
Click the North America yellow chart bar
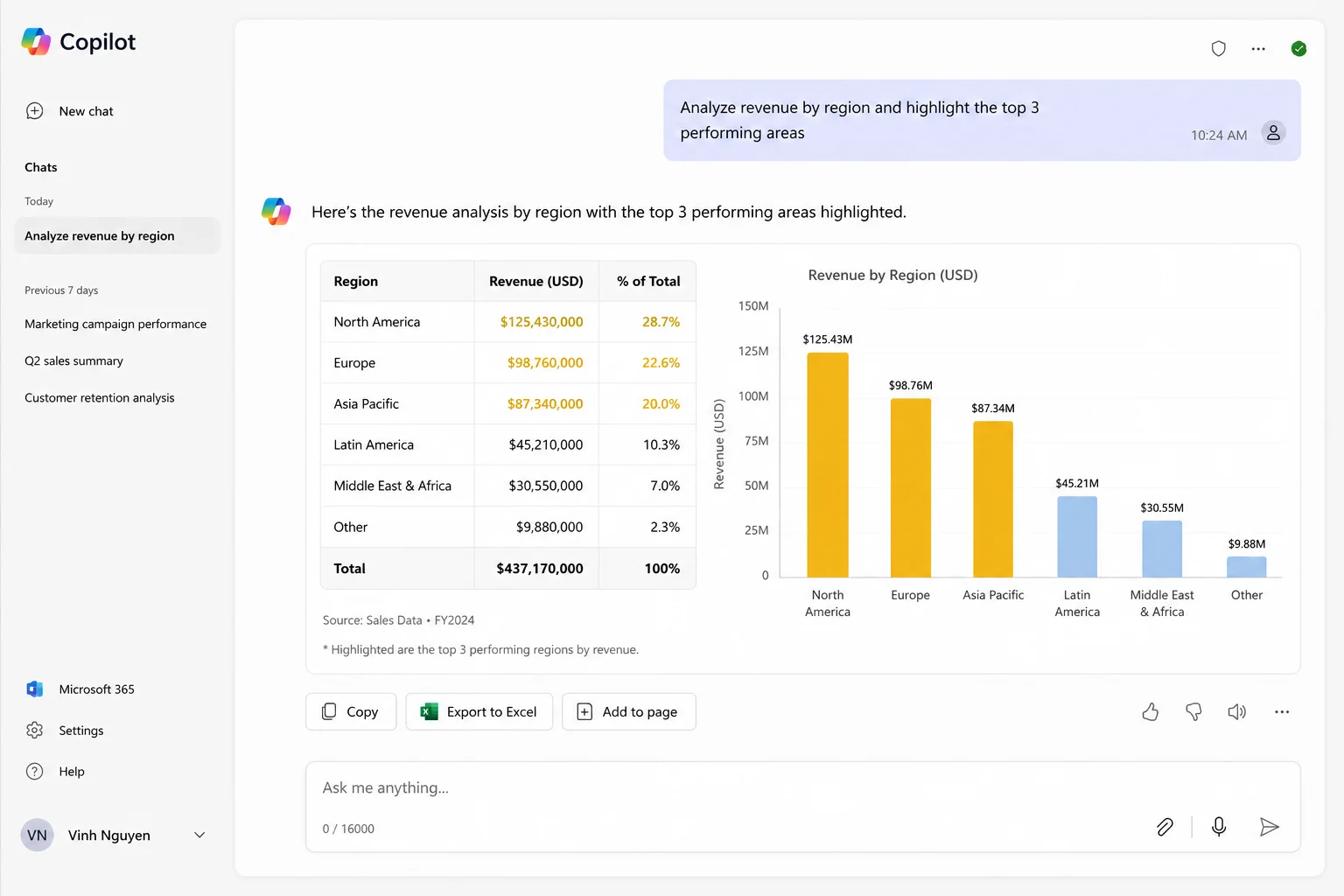click(x=828, y=465)
